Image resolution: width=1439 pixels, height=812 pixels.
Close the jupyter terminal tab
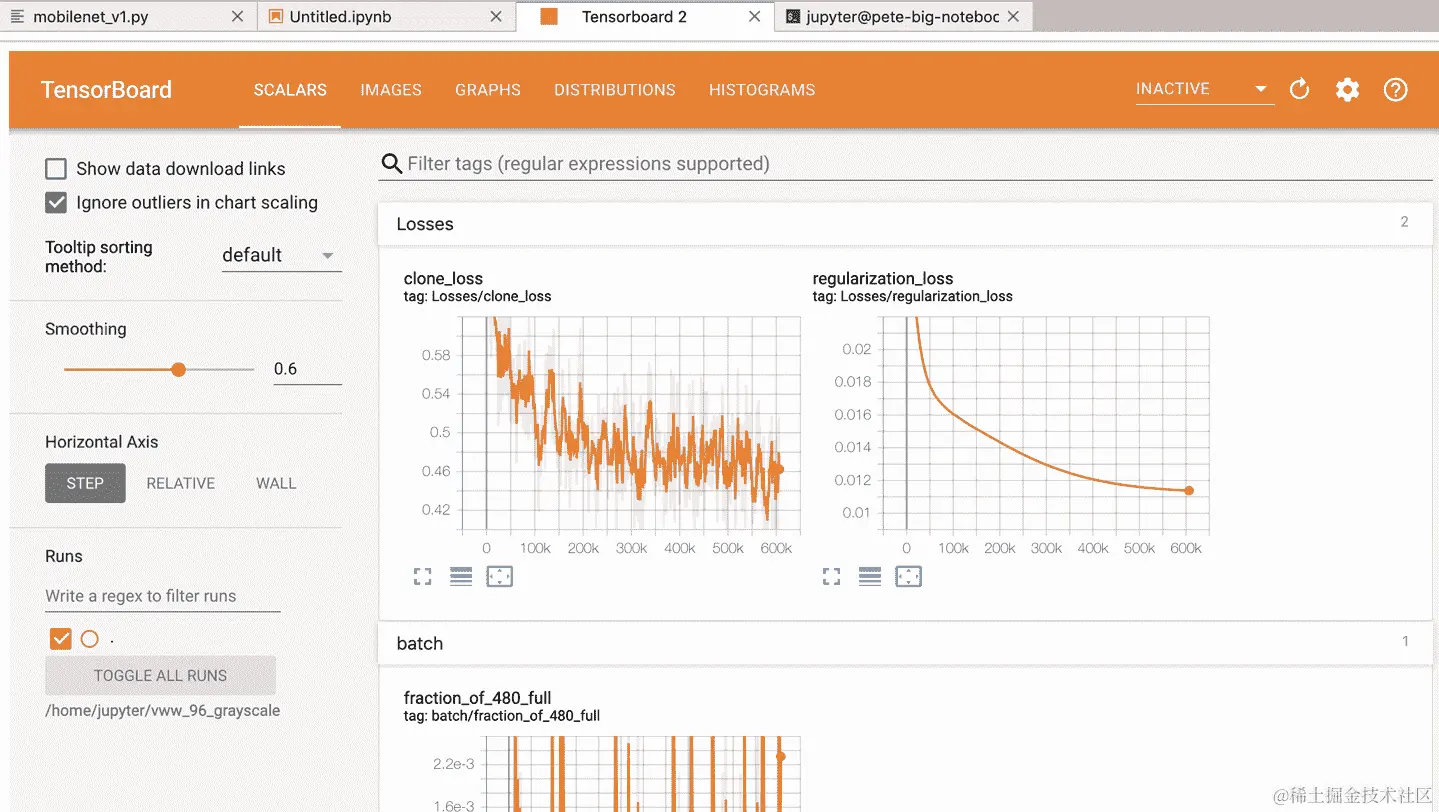click(x=1013, y=17)
